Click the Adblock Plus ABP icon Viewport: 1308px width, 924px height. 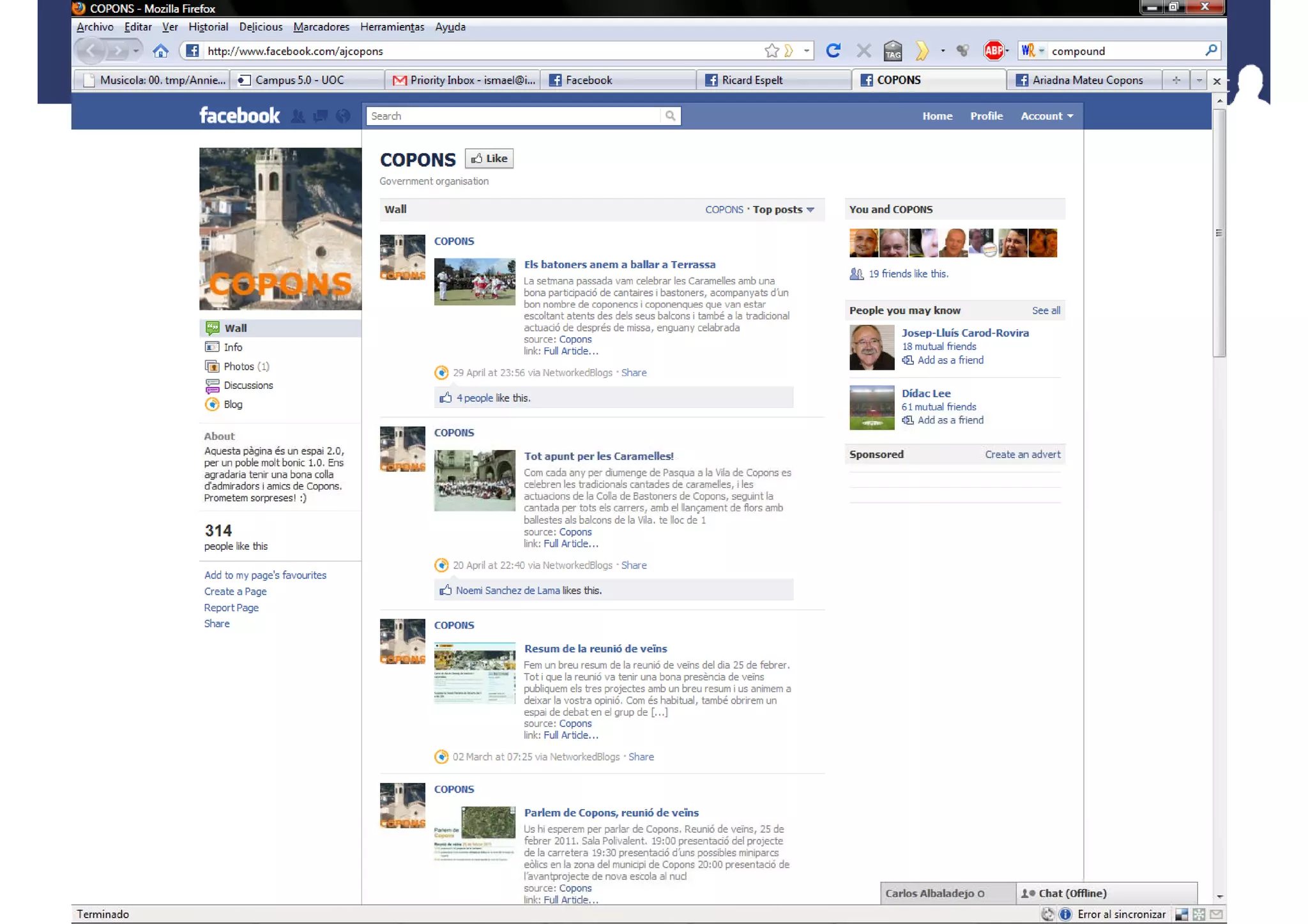pyautogui.click(x=993, y=50)
